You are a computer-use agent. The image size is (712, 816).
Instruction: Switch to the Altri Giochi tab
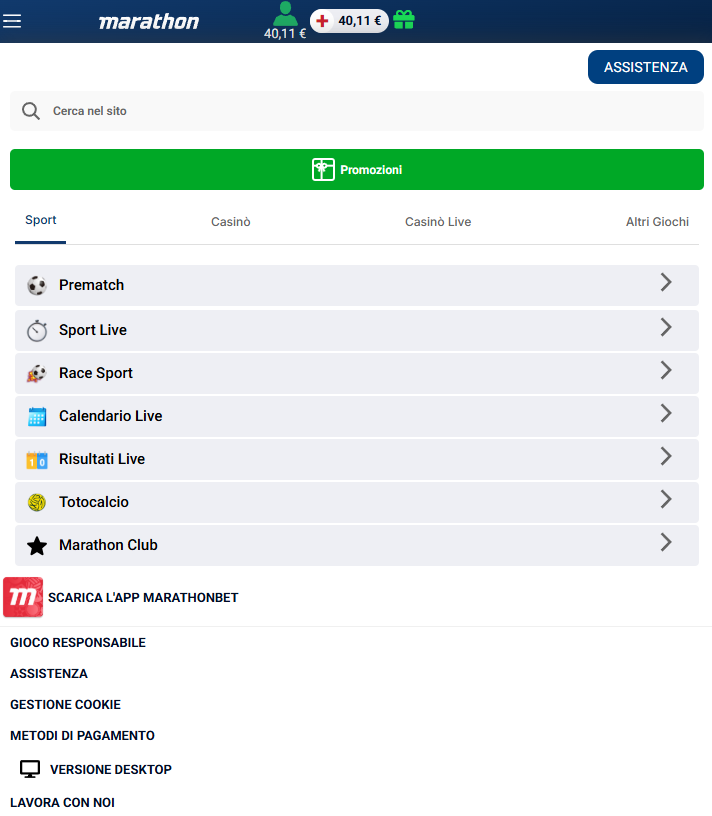657,222
